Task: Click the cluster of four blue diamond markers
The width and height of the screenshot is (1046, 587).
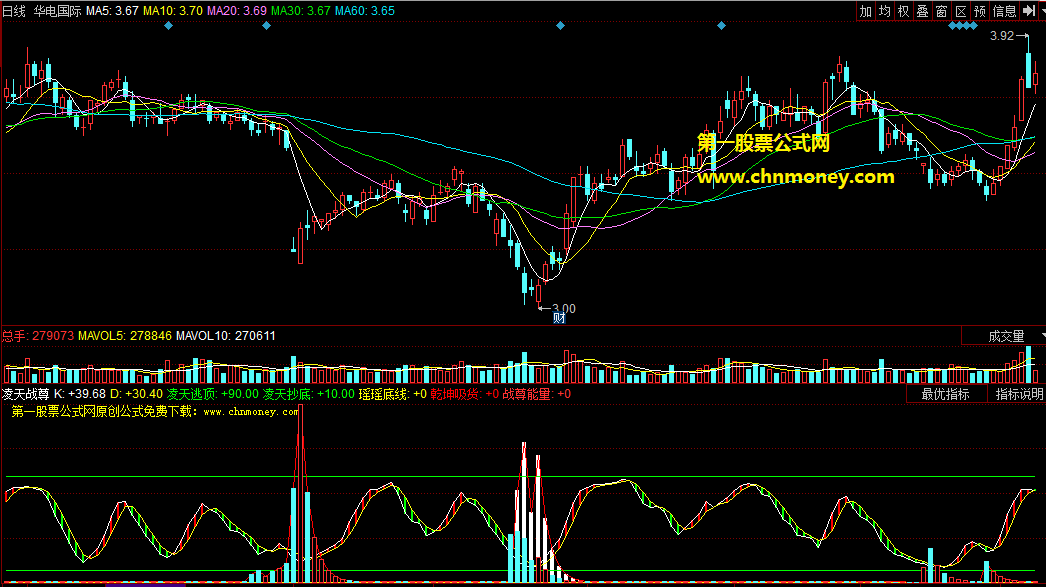Action: point(963,25)
